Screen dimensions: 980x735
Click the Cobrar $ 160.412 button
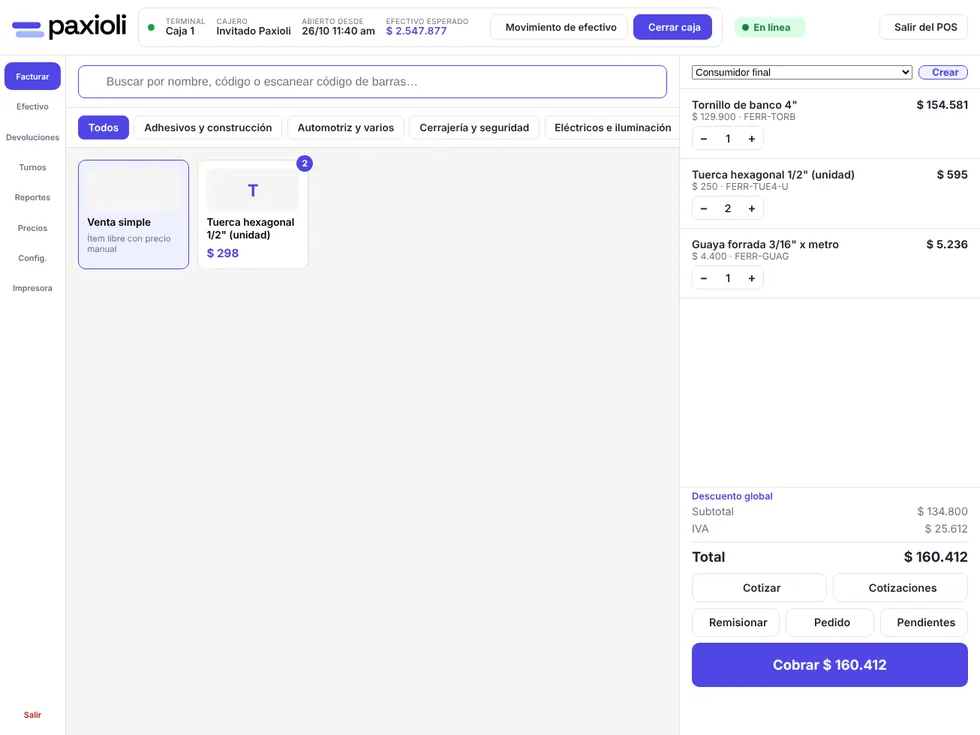point(829,665)
